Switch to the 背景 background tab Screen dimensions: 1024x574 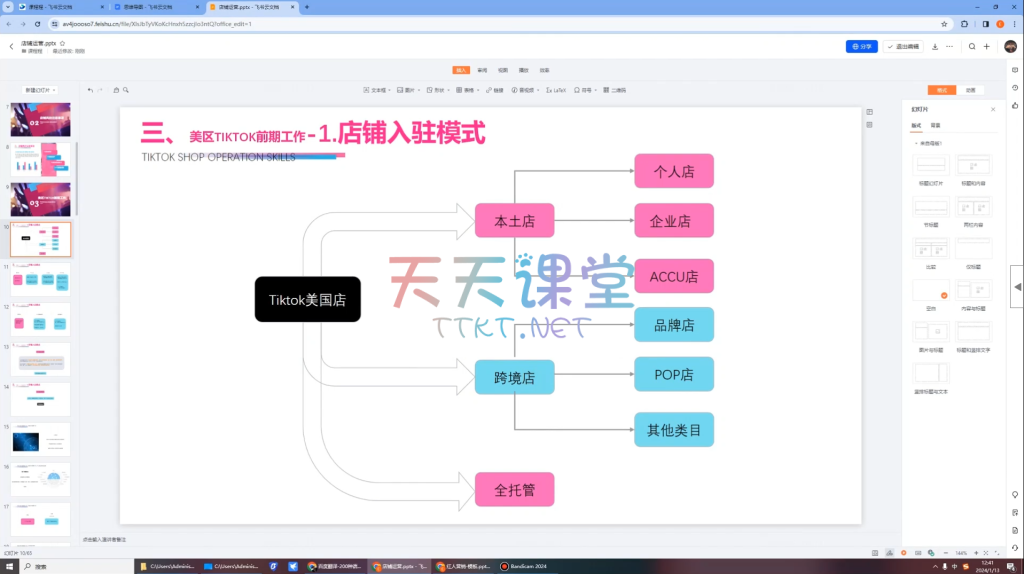coord(935,125)
